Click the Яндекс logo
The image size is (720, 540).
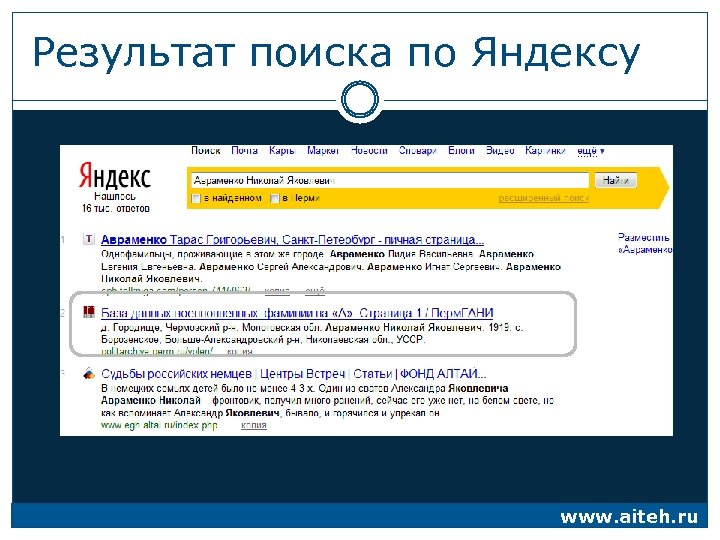(x=115, y=176)
